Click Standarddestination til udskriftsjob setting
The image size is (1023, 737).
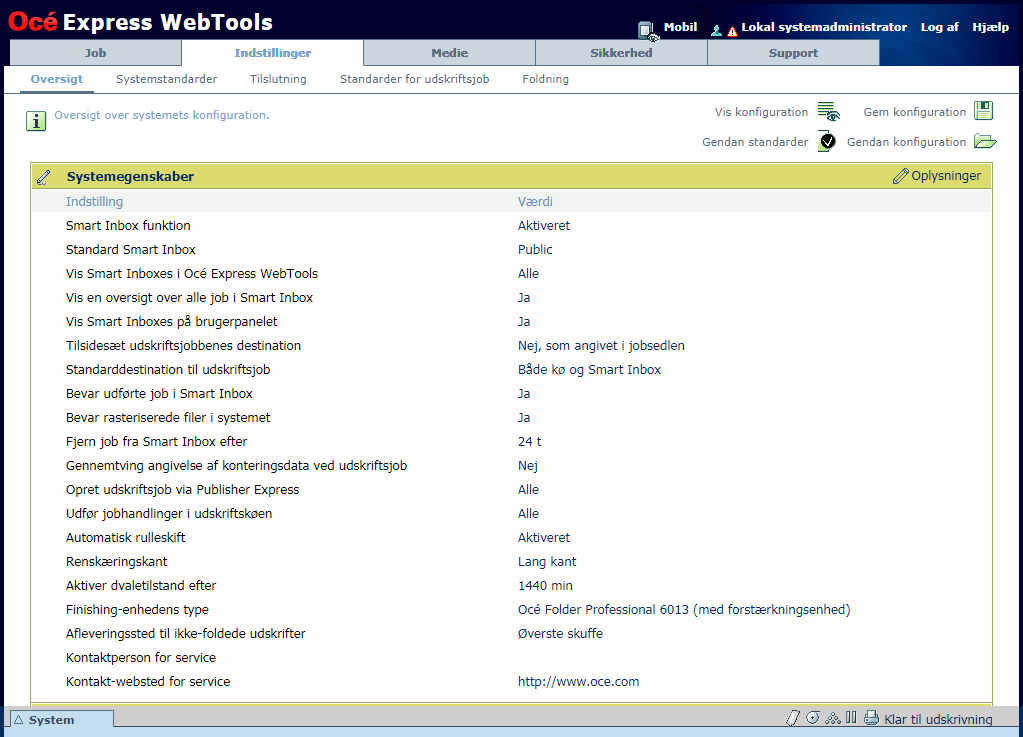pos(168,370)
